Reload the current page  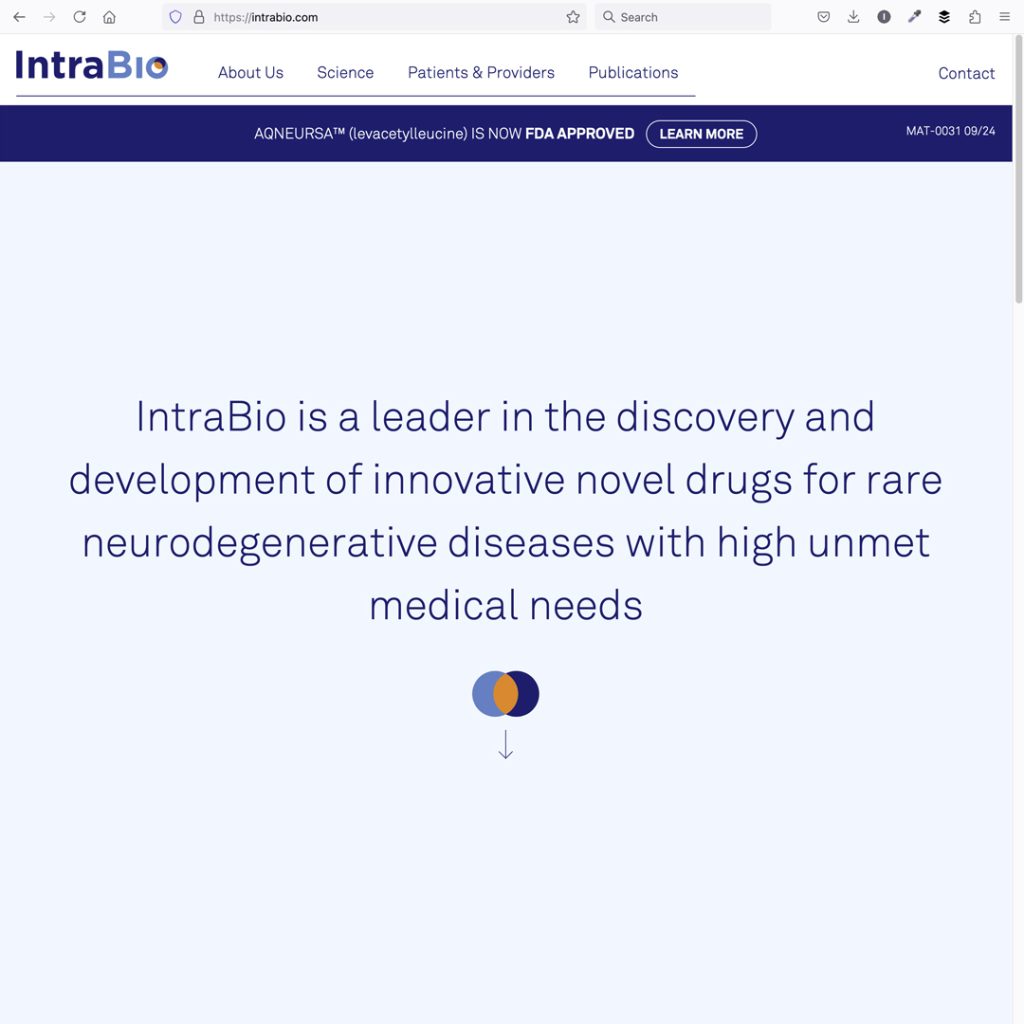coord(79,17)
